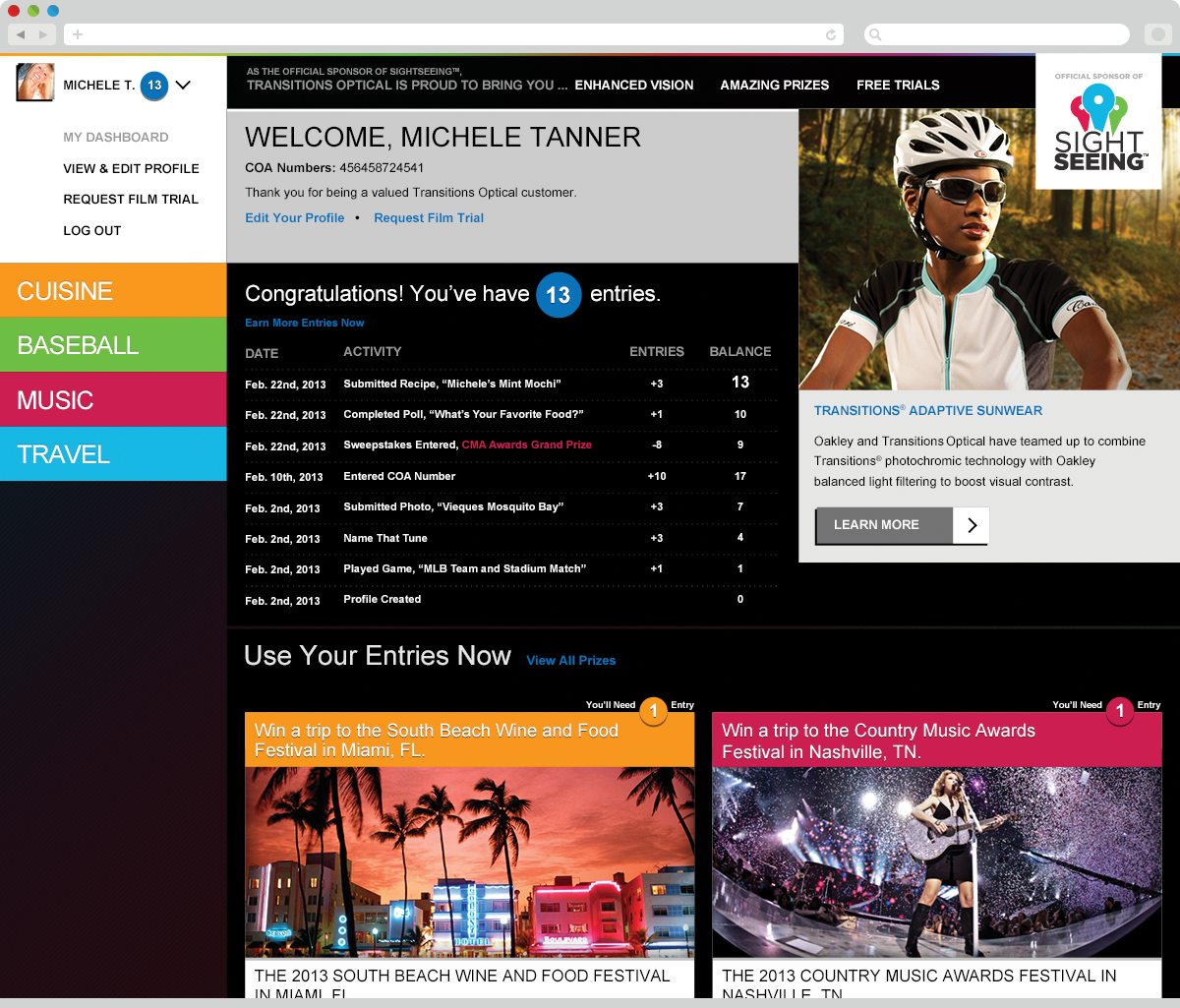
Task: Open the Music category
Action: pyautogui.click(x=113, y=399)
